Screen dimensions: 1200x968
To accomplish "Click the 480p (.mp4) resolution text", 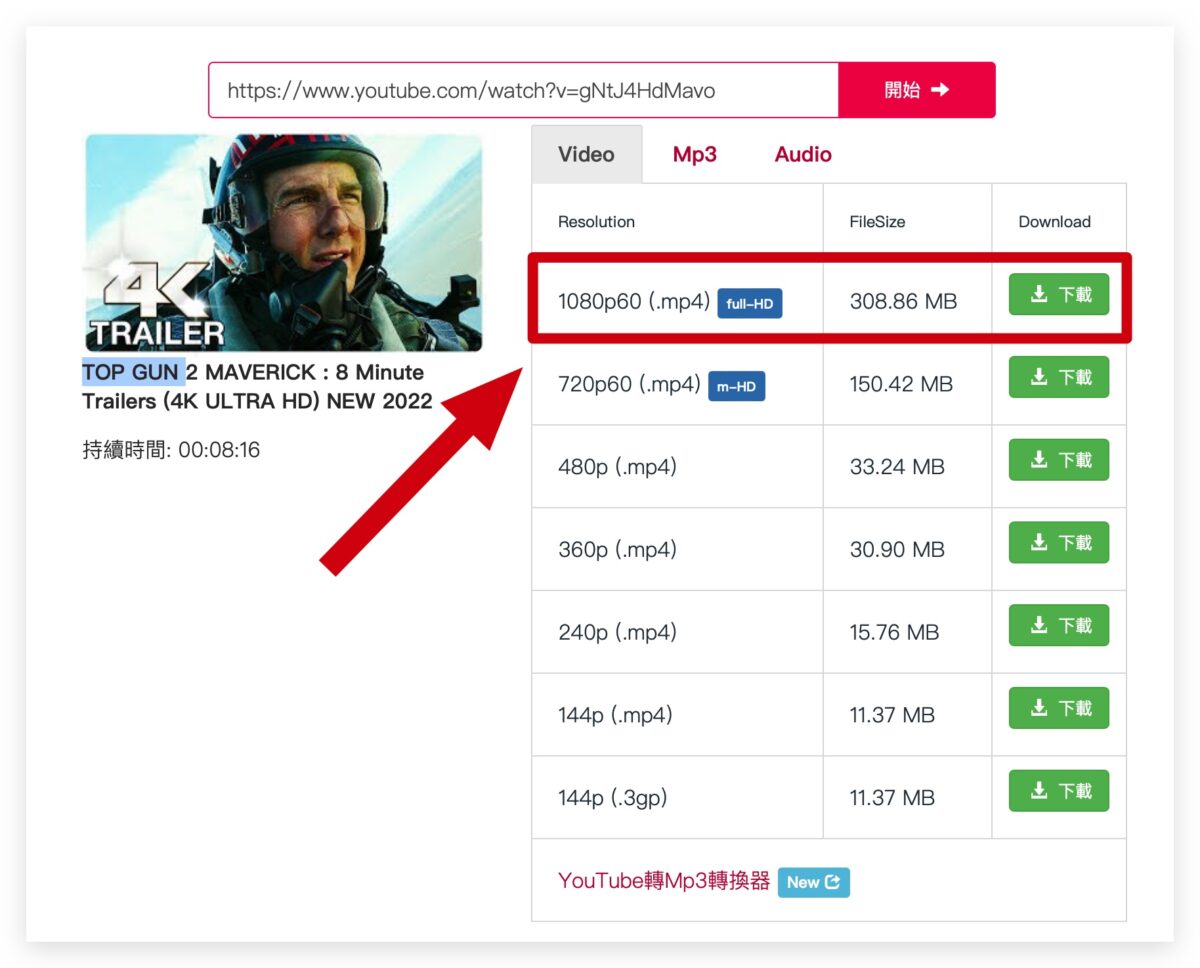I will click(x=617, y=467).
